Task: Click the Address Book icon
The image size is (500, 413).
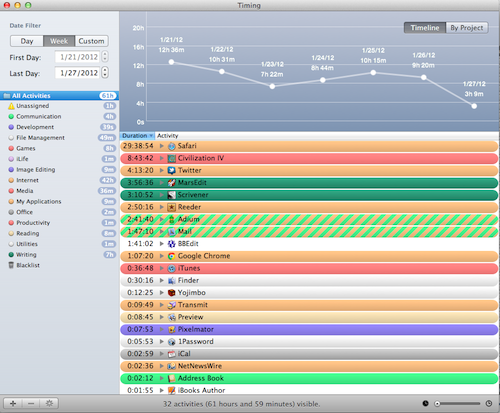Action: click(x=172, y=378)
